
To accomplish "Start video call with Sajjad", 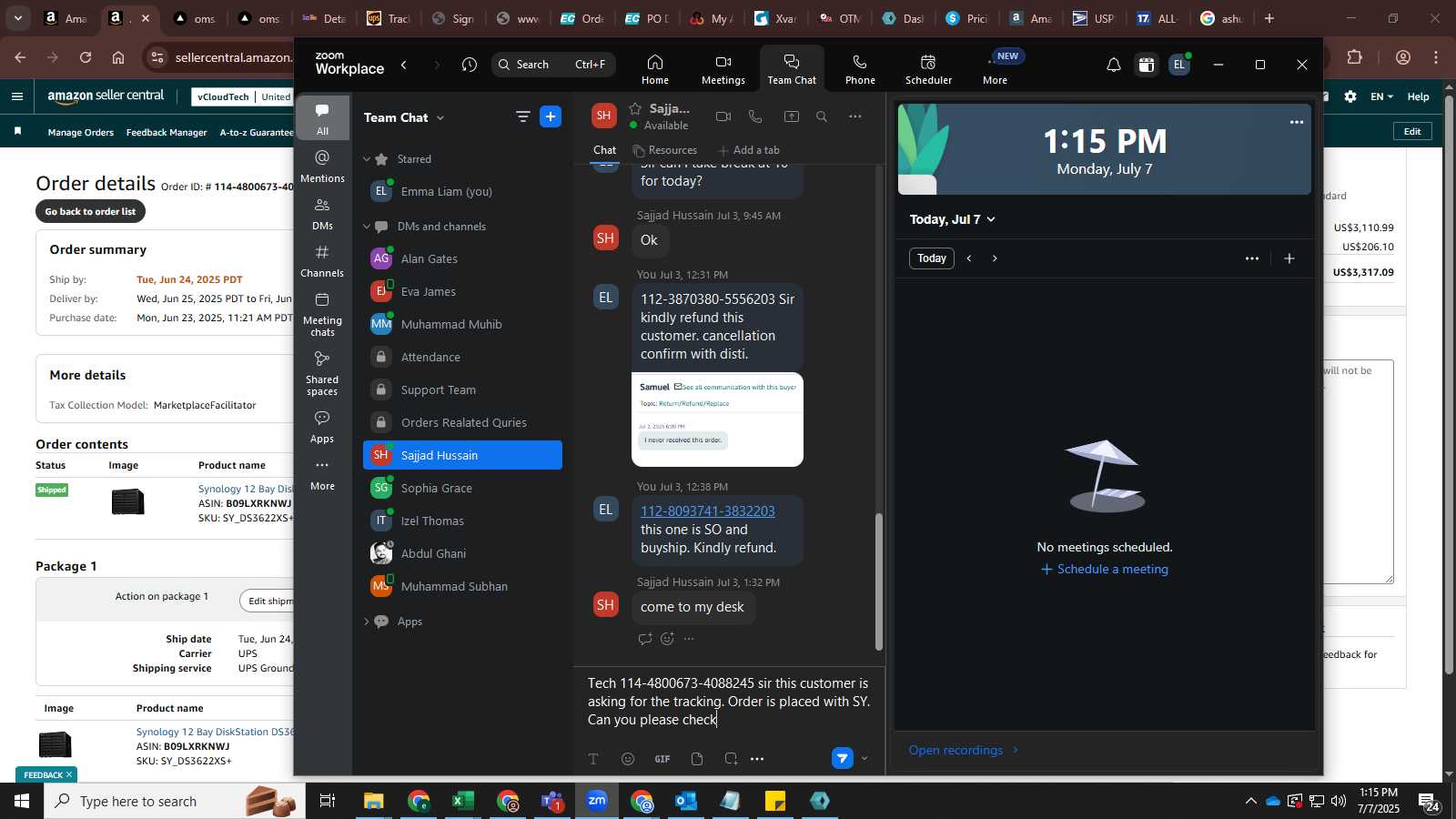I will (x=723, y=116).
